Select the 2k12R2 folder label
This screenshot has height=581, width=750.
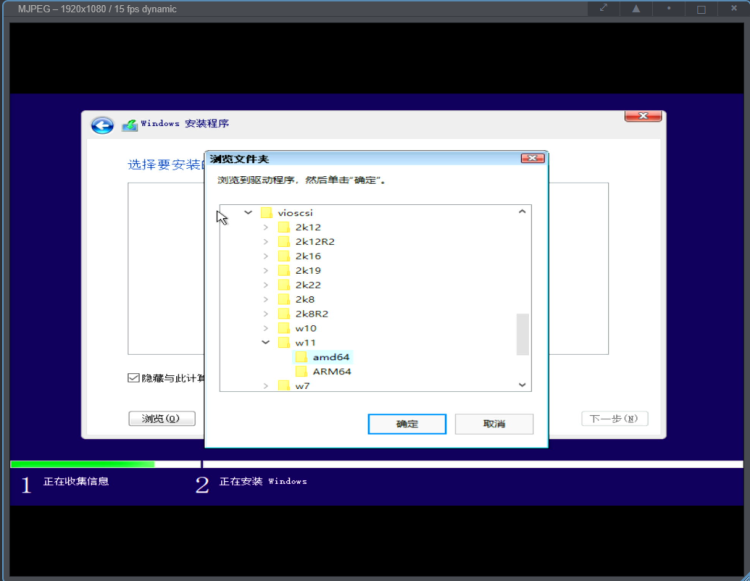coord(315,242)
